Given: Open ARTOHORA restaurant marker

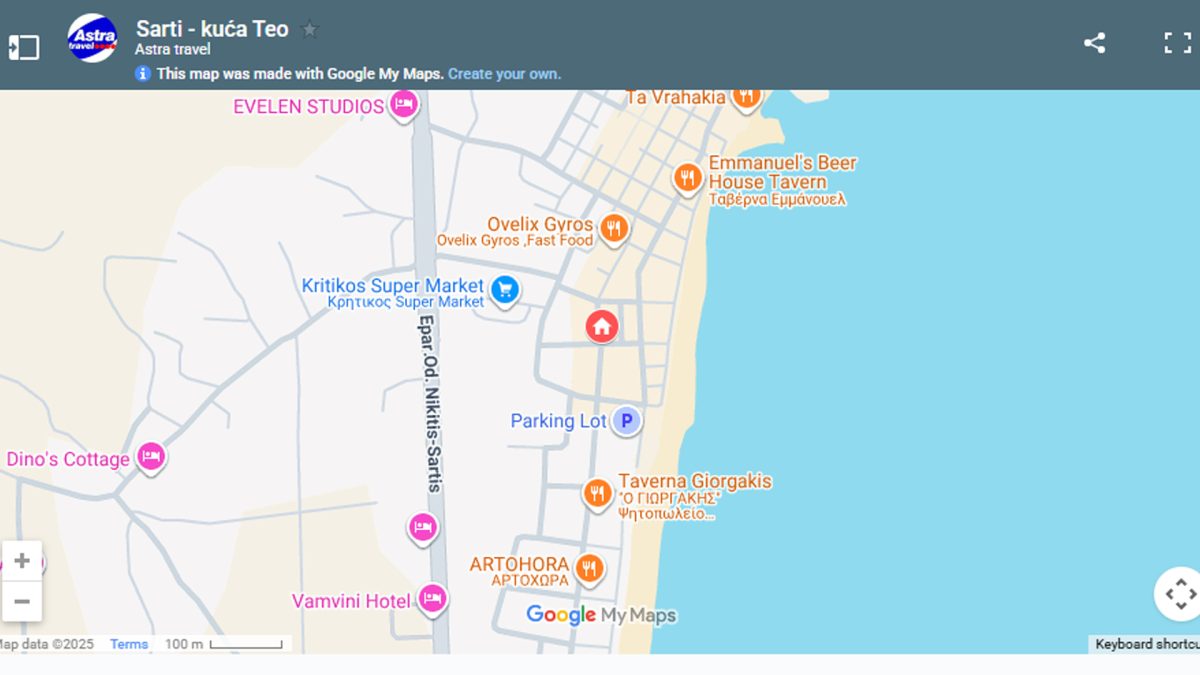Looking at the screenshot, I should tap(589, 568).
